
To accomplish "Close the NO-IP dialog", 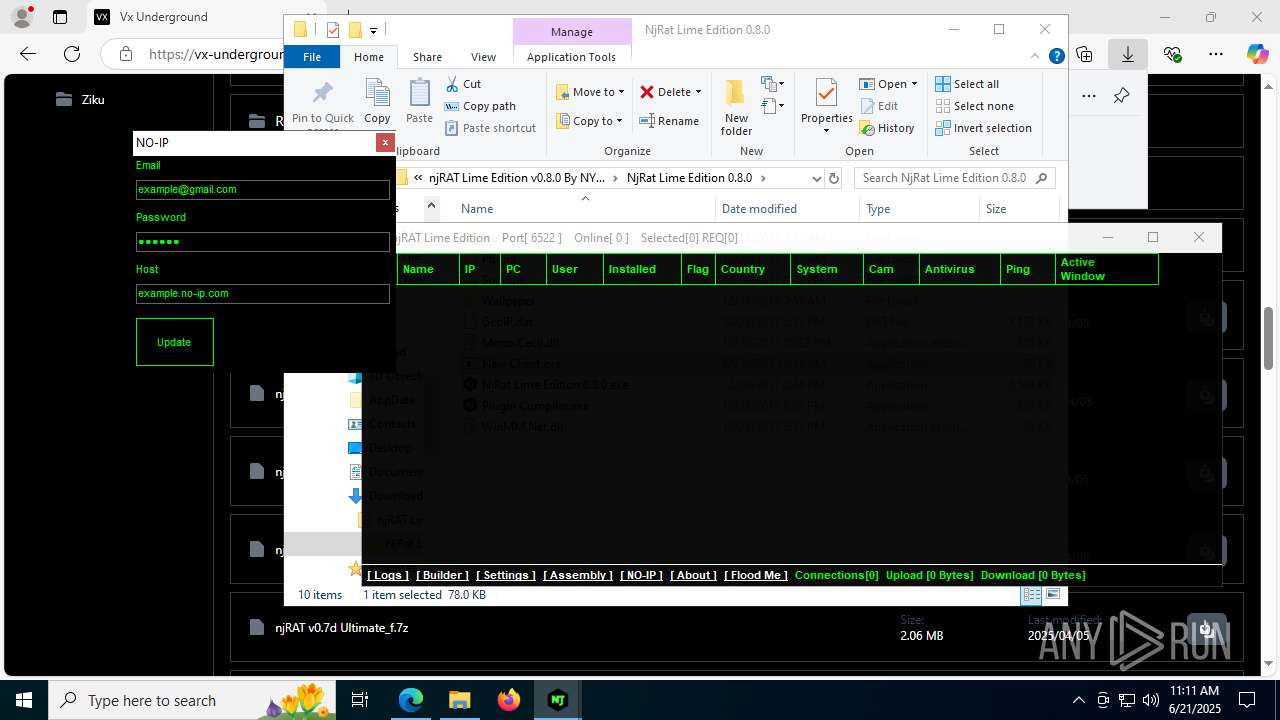I will point(384,143).
